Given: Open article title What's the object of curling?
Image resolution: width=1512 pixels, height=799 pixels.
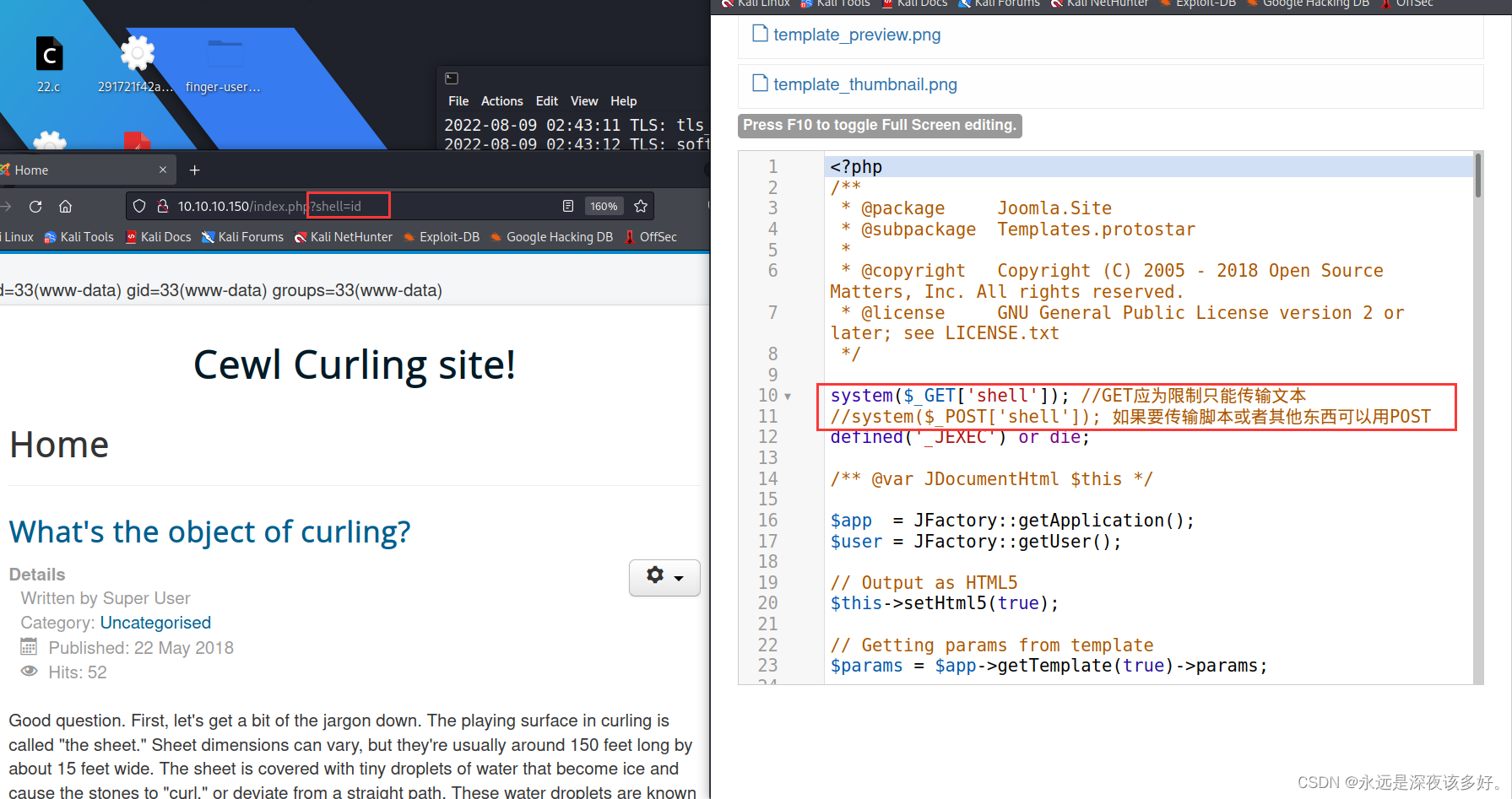Looking at the screenshot, I should pos(209,532).
